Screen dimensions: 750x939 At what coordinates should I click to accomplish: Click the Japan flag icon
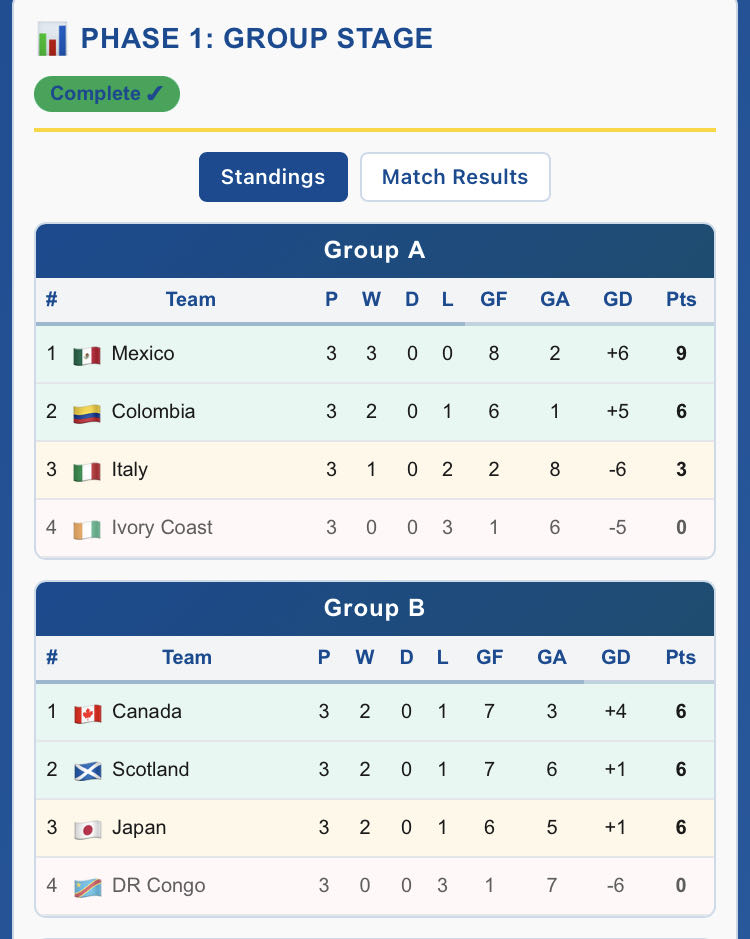pos(88,829)
